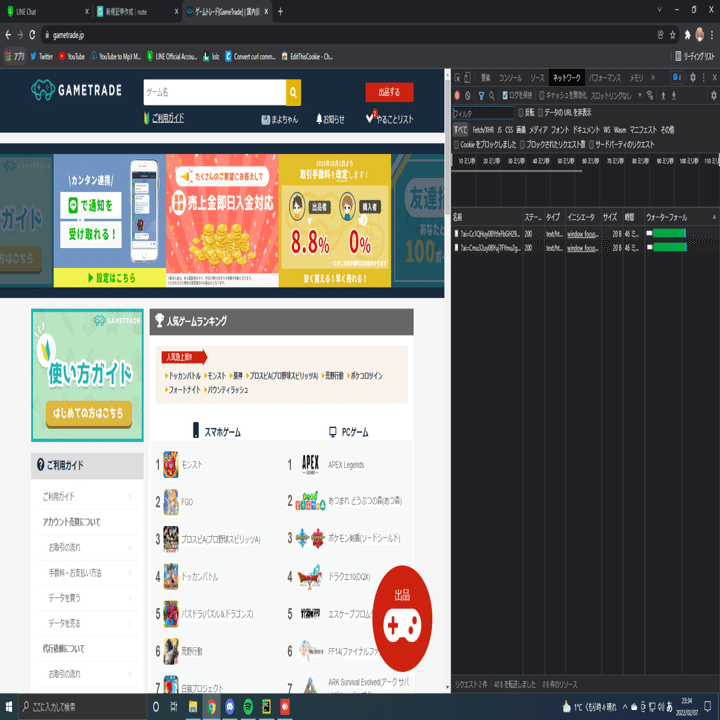Image resolution: width=720 pixels, height=720 pixels.
Task: Activate DevTools inspect element picker
Action: click(457, 78)
